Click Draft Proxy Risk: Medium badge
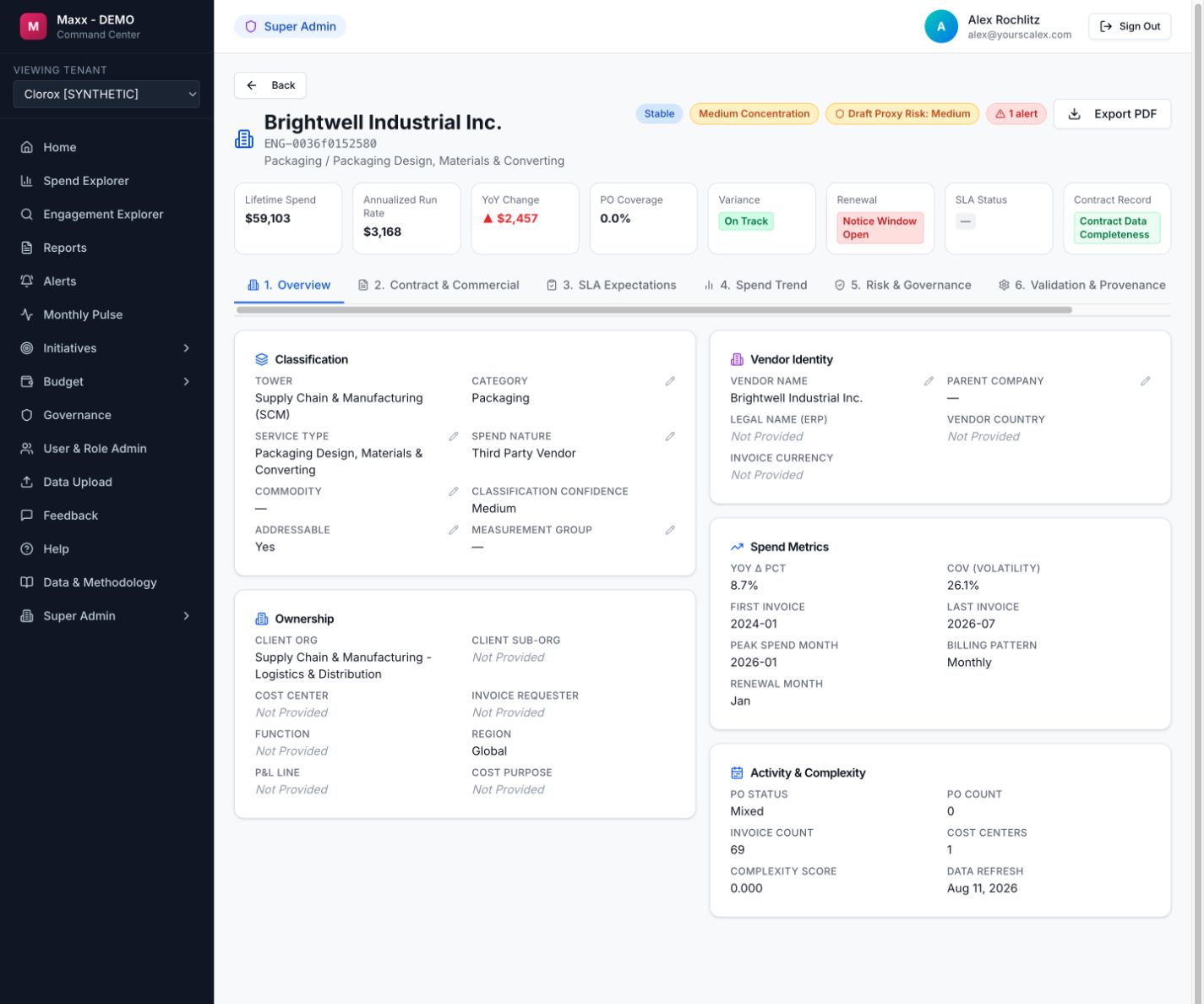The height and width of the screenshot is (1004, 1204). tap(902, 114)
